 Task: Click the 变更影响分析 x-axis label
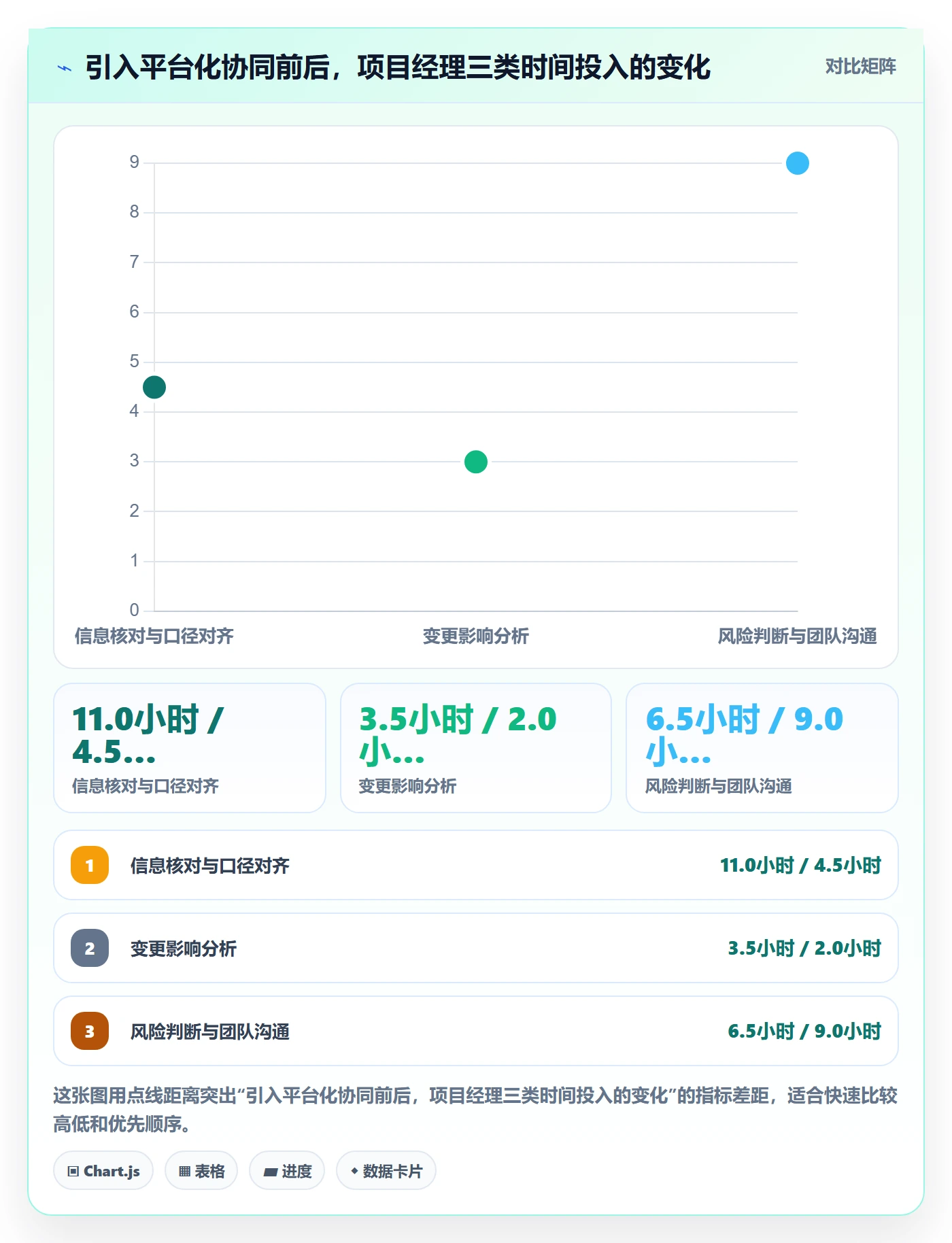point(476,636)
